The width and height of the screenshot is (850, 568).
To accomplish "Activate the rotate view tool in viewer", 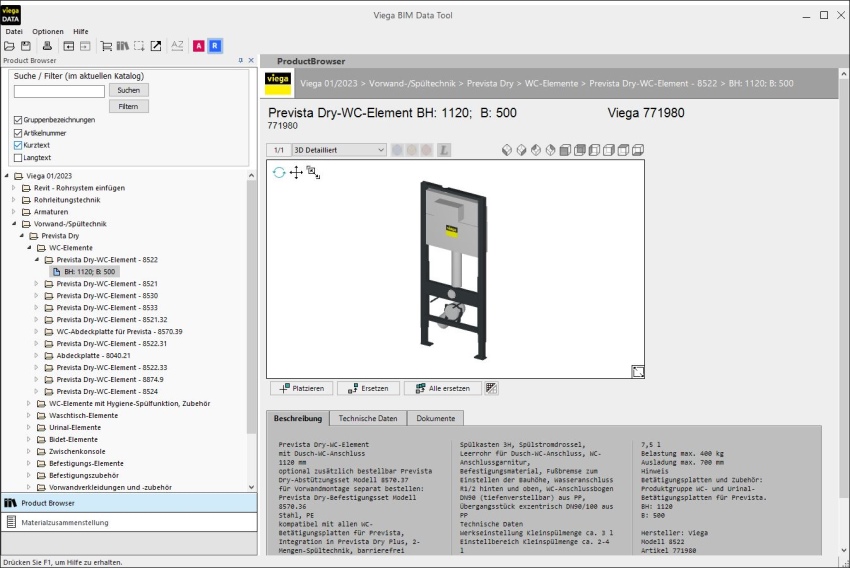I will point(279,172).
